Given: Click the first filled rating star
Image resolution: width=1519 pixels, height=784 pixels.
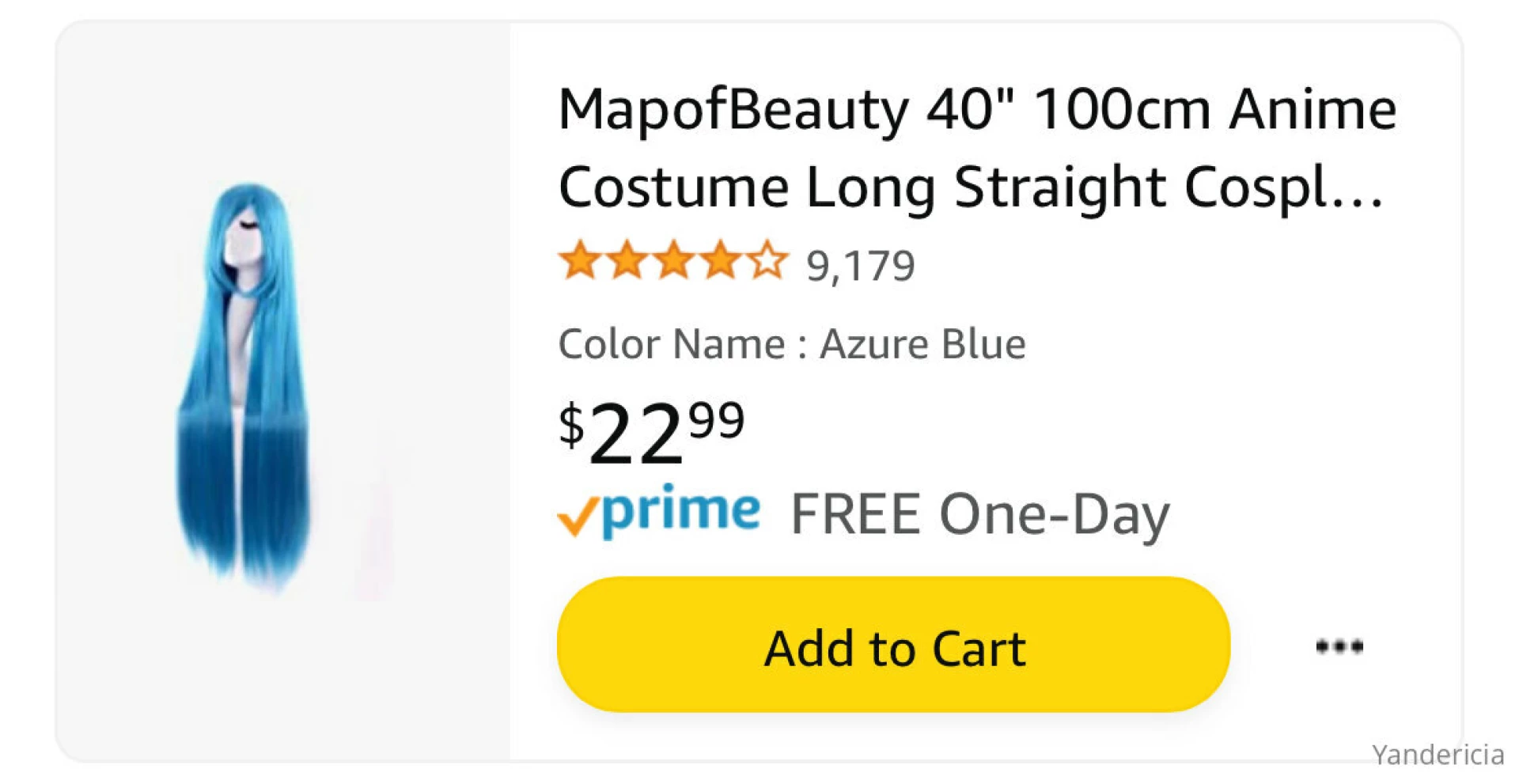Looking at the screenshot, I should tap(581, 261).
